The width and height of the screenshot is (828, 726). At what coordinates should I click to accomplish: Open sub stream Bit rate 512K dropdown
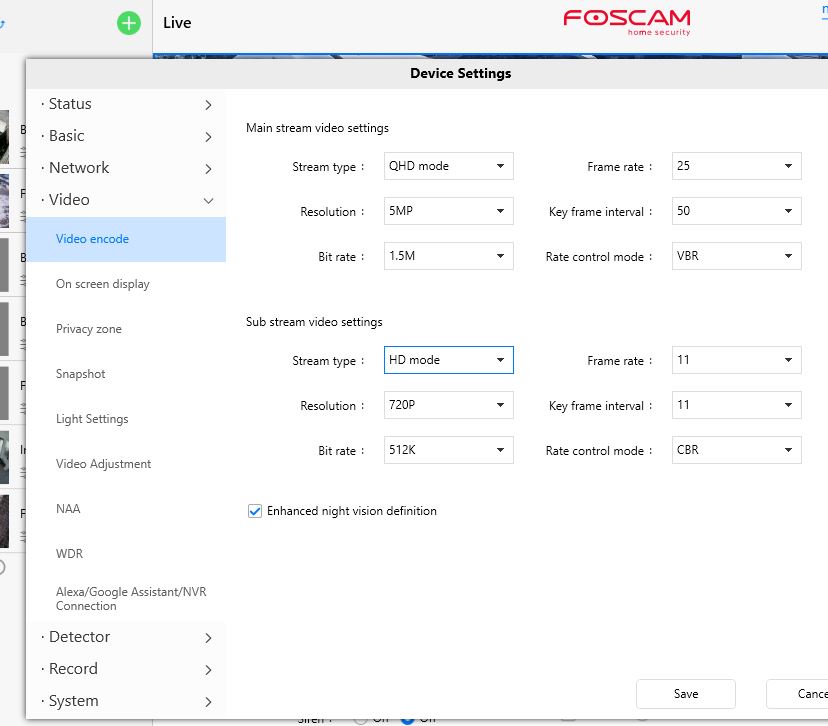tap(448, 450)
